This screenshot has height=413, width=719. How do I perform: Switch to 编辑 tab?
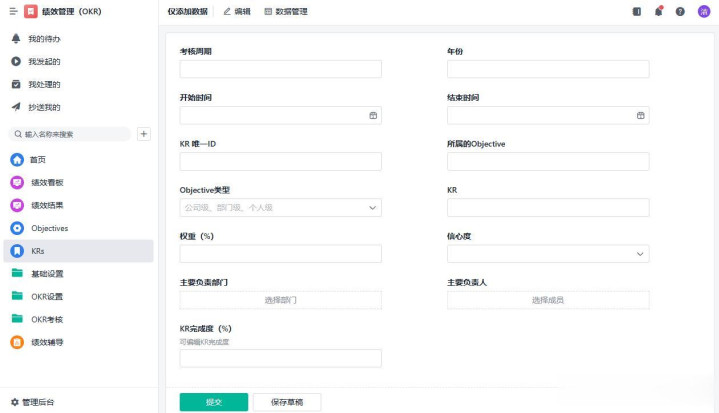237,11
